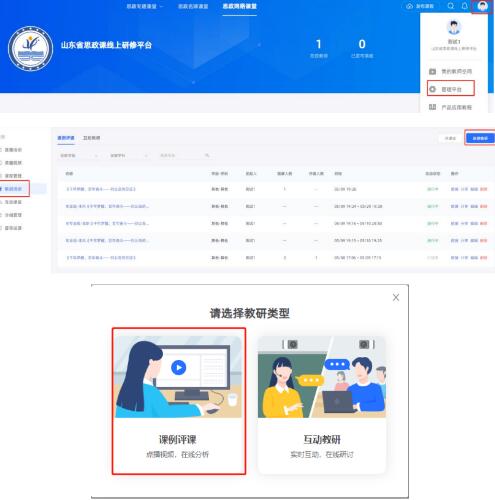Click the cloud upload icon in header

point(409,6)
